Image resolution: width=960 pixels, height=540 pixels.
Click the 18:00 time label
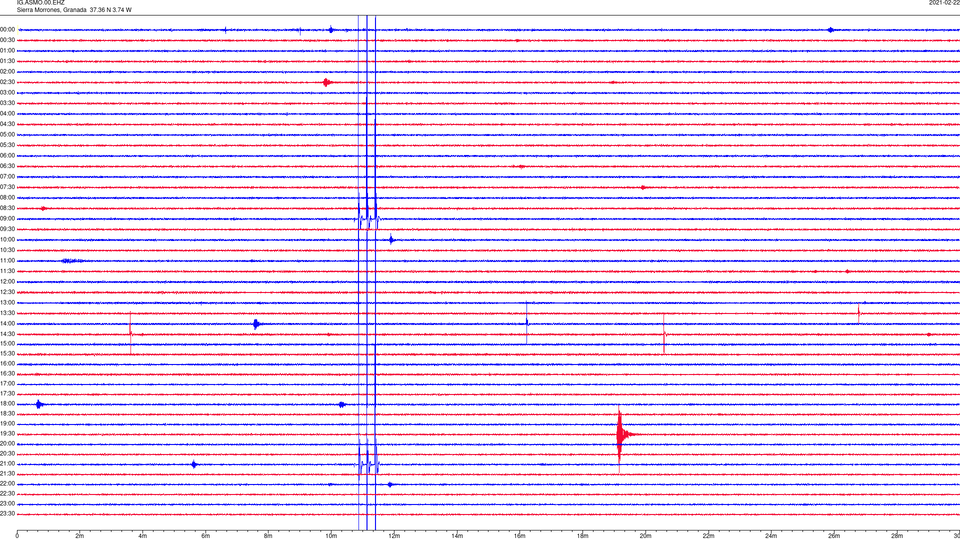[x=7, y=403]
